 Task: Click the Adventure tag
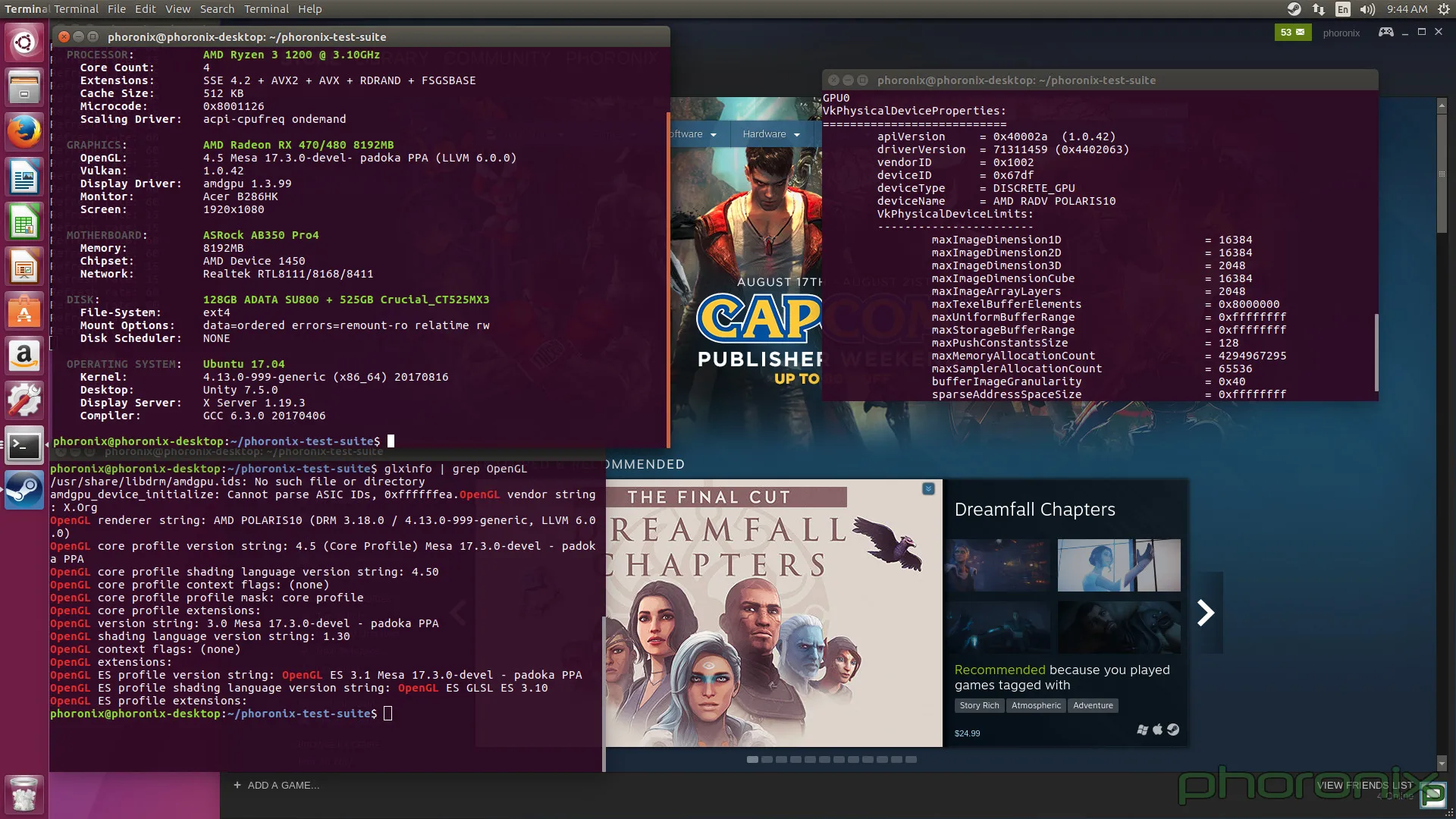[1093, 705]
